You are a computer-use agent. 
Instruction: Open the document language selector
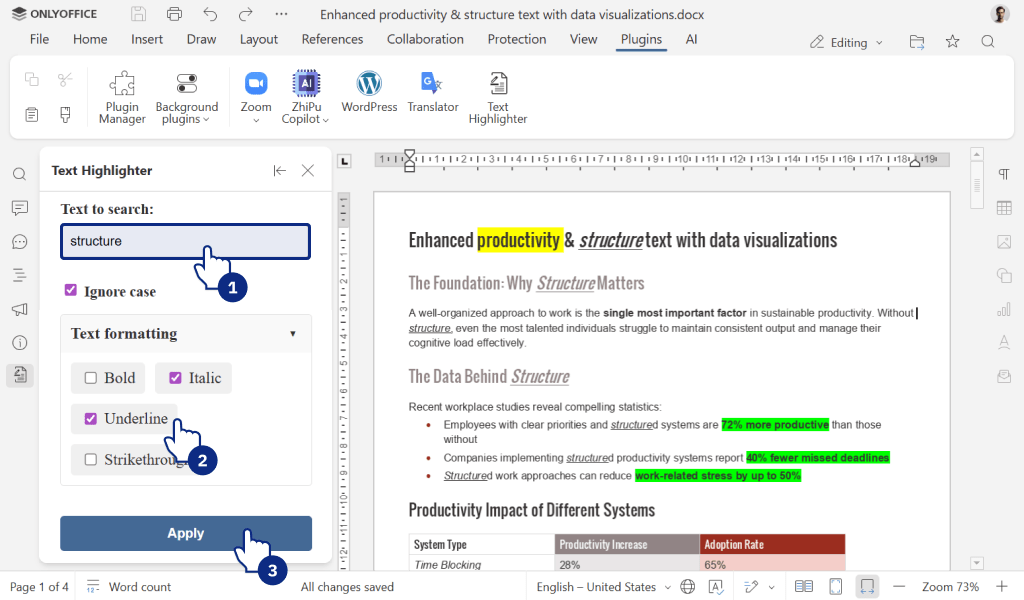[x=598, y=587]
